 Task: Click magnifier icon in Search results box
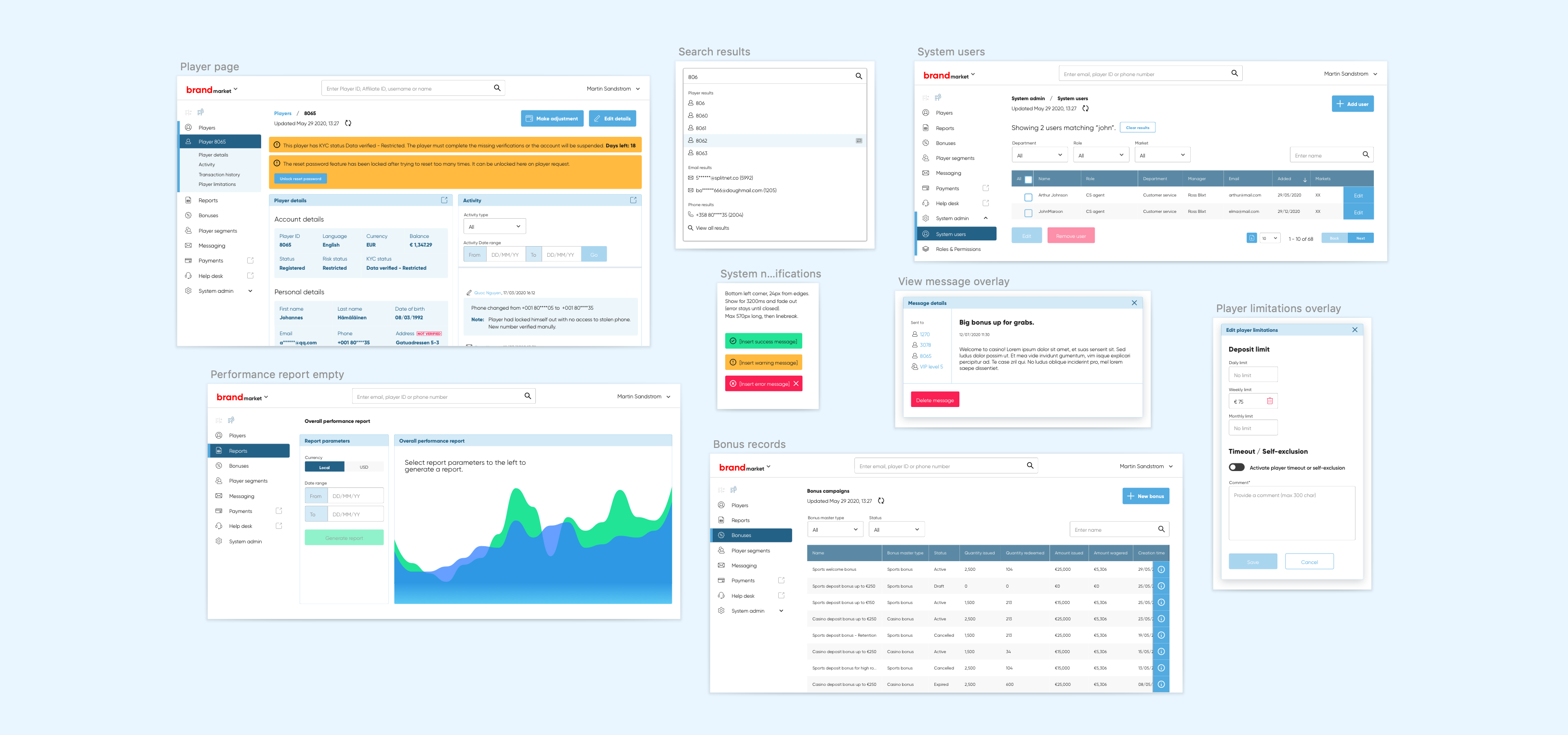point(858,76)
